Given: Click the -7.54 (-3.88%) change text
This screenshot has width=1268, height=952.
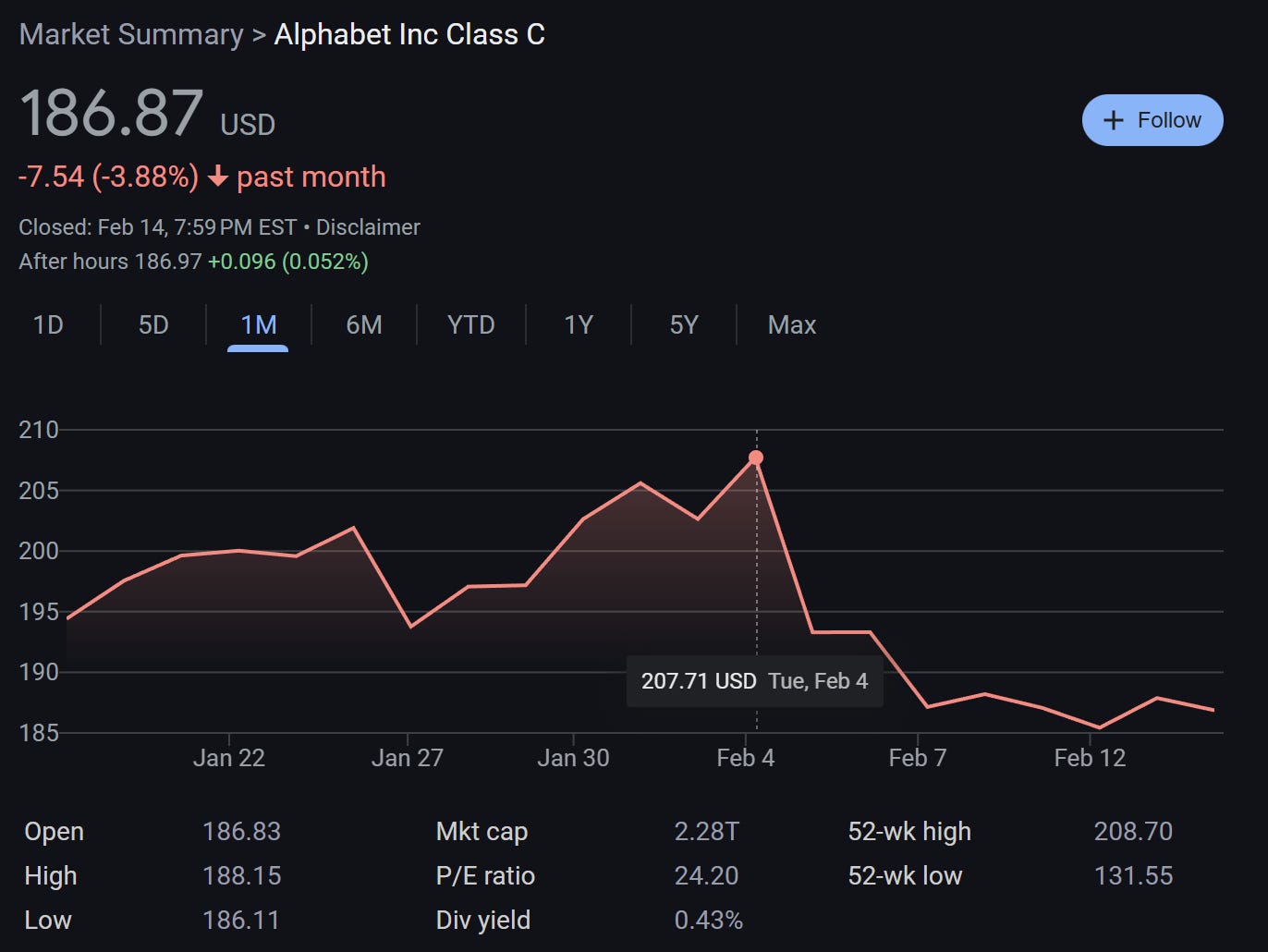Looking at the screenshot, I should coord(108,177).
